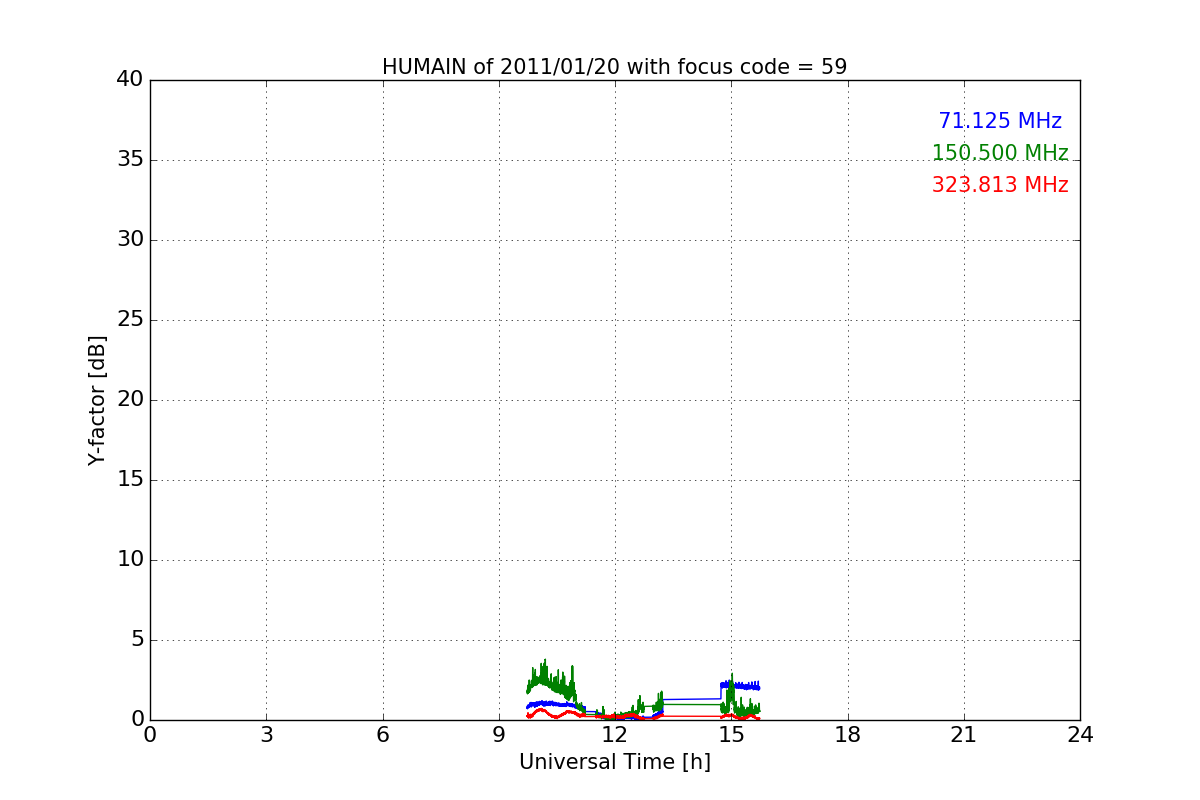1200x800 pixels.
Task: Click the y-axis tick label 10
Action: [130, 560]
